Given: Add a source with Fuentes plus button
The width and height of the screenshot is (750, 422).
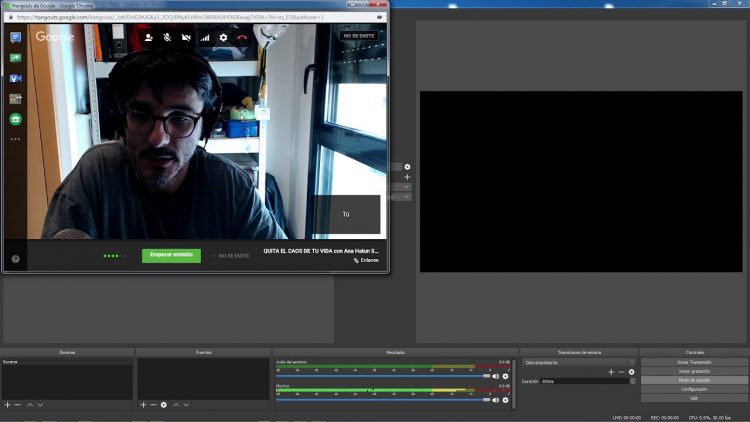Looking at the screenshot, I should [143, 405].
